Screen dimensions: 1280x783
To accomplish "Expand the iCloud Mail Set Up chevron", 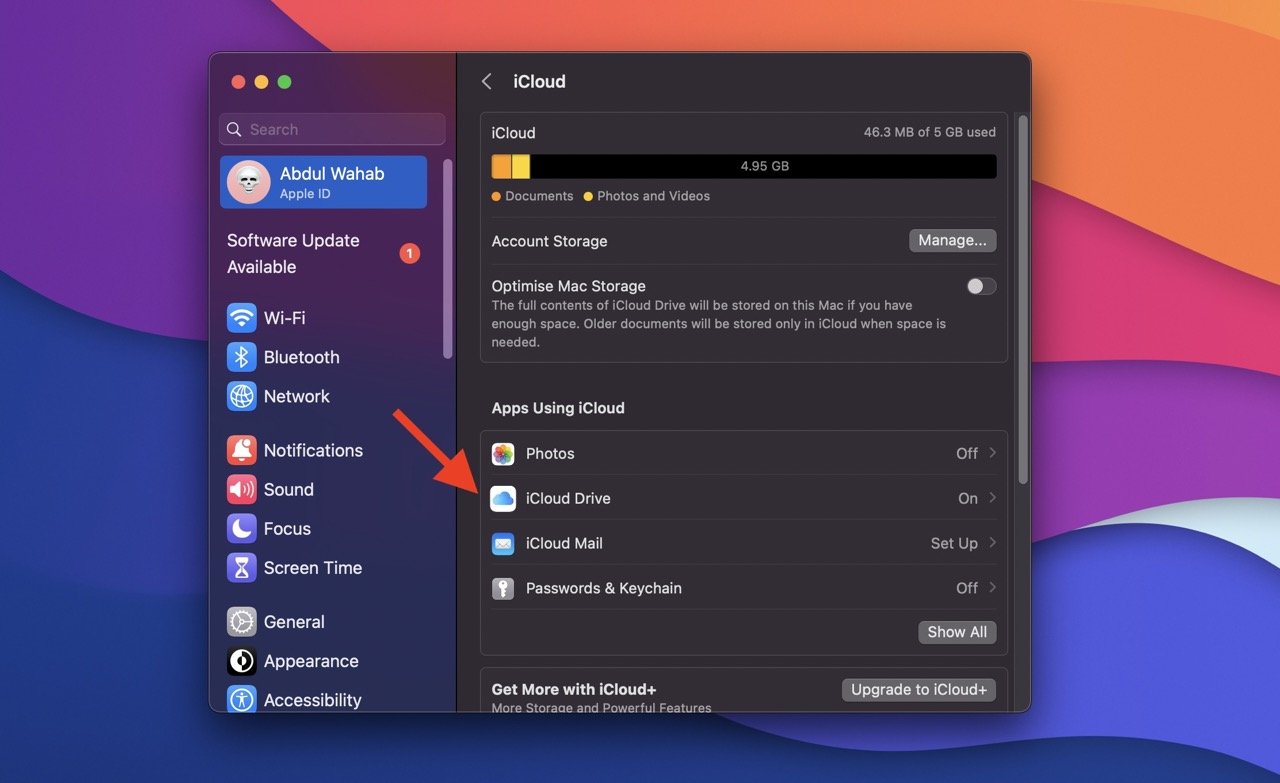I will pos(992,543).
